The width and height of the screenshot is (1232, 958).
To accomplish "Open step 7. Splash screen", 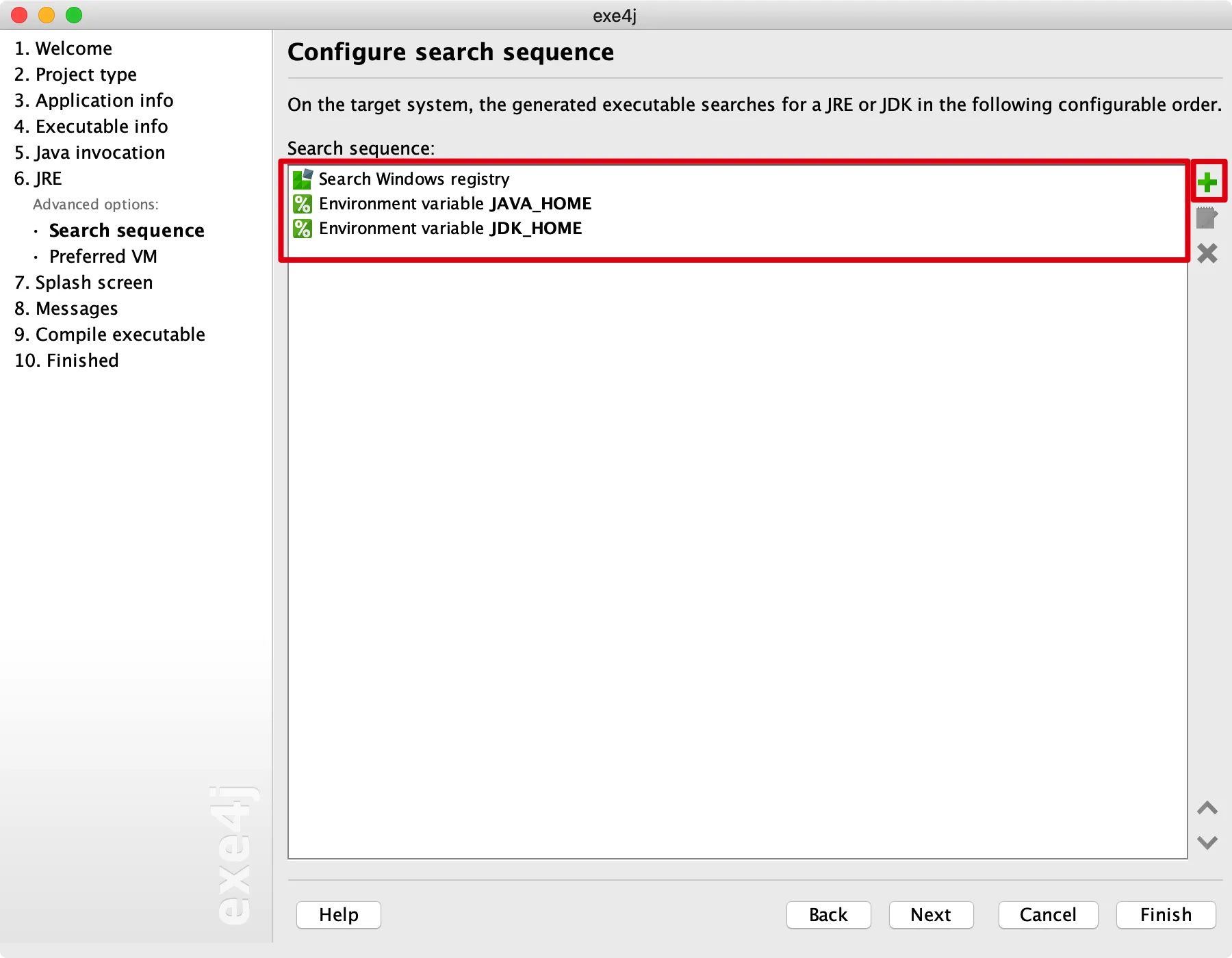I will (x=84, y=283).
